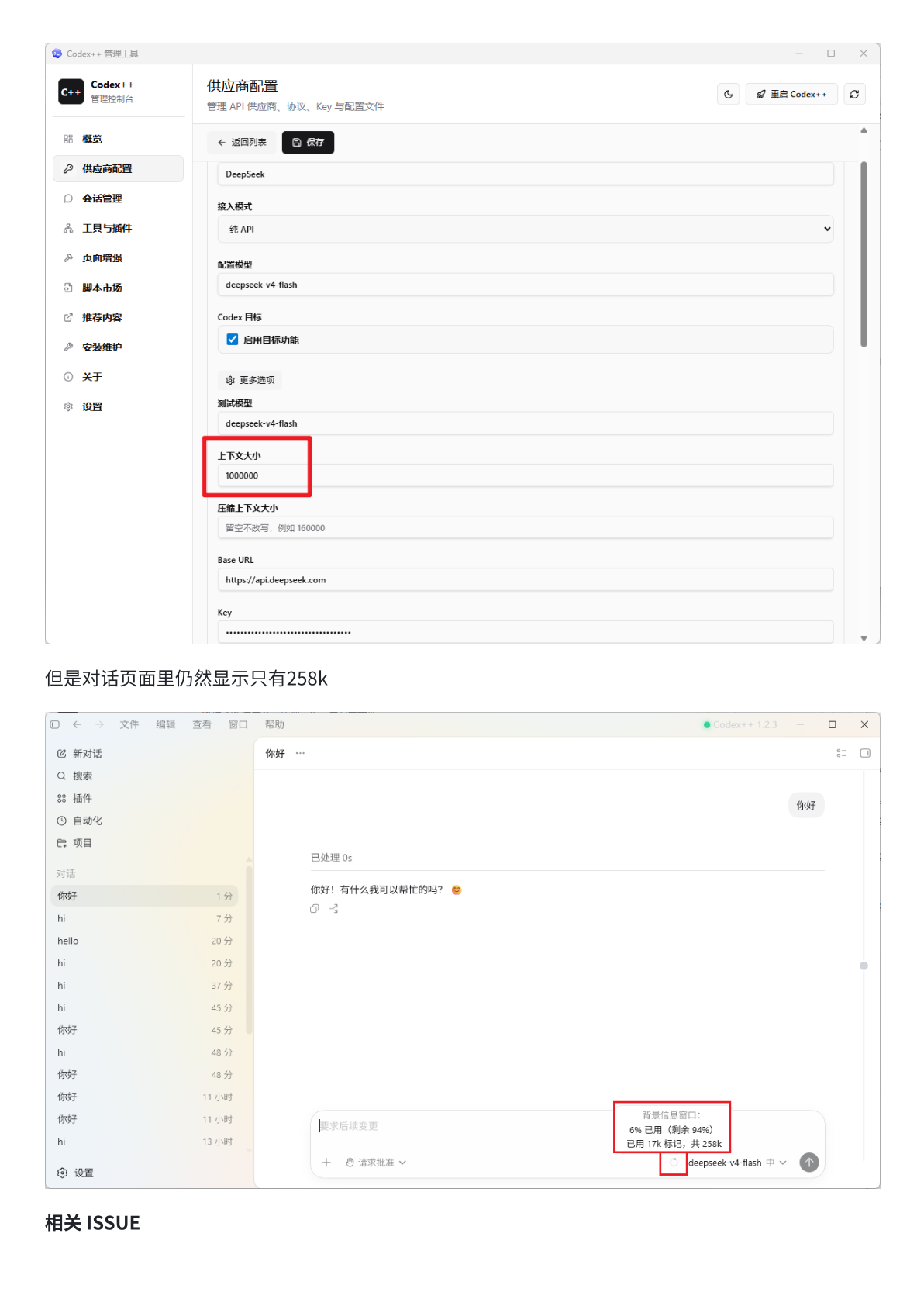Screen dimensions: 924x1306
Task: Select 供应商配置 in the sidebar
Action: click(118, 168)
